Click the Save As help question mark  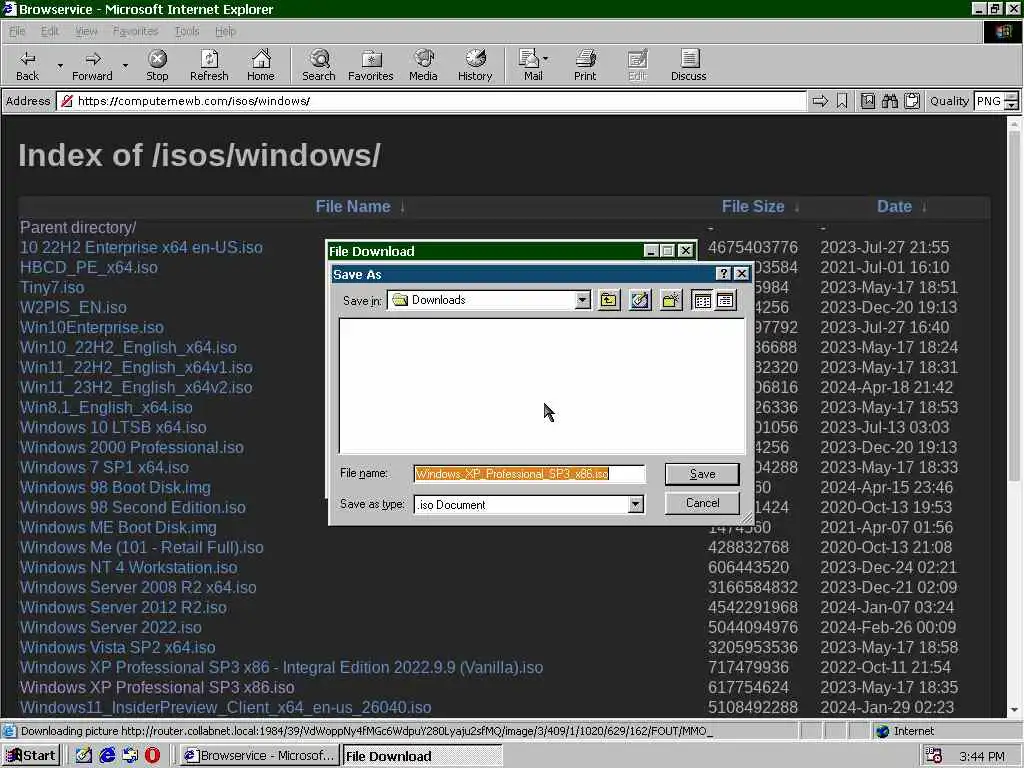723,274
